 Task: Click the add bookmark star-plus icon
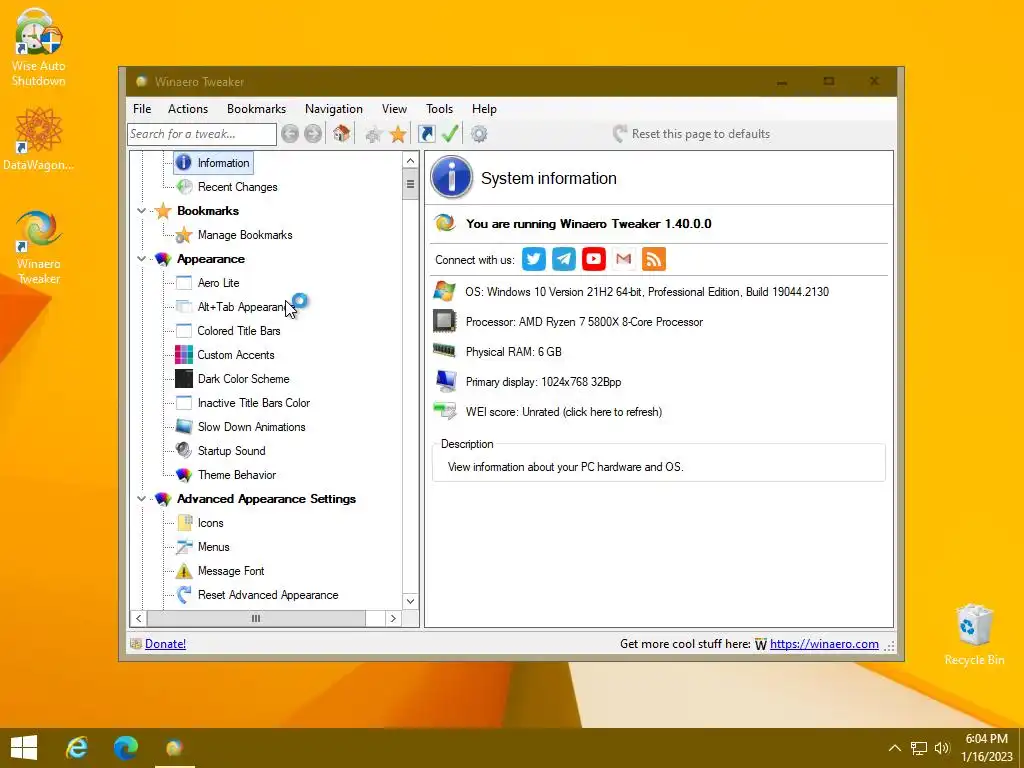[374, 135]
